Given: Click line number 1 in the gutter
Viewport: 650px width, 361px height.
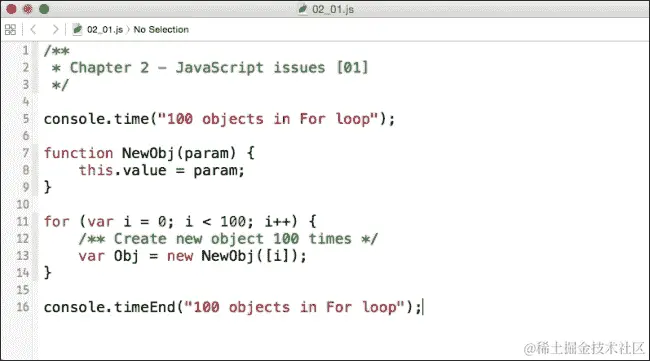Looking at the screenshot, I should click(26, 51).
